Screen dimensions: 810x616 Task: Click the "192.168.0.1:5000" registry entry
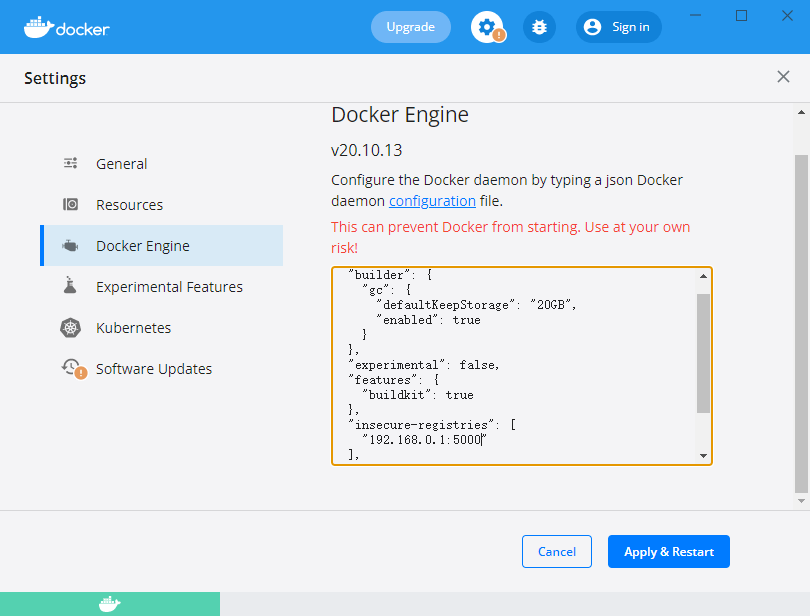(424, 440)
